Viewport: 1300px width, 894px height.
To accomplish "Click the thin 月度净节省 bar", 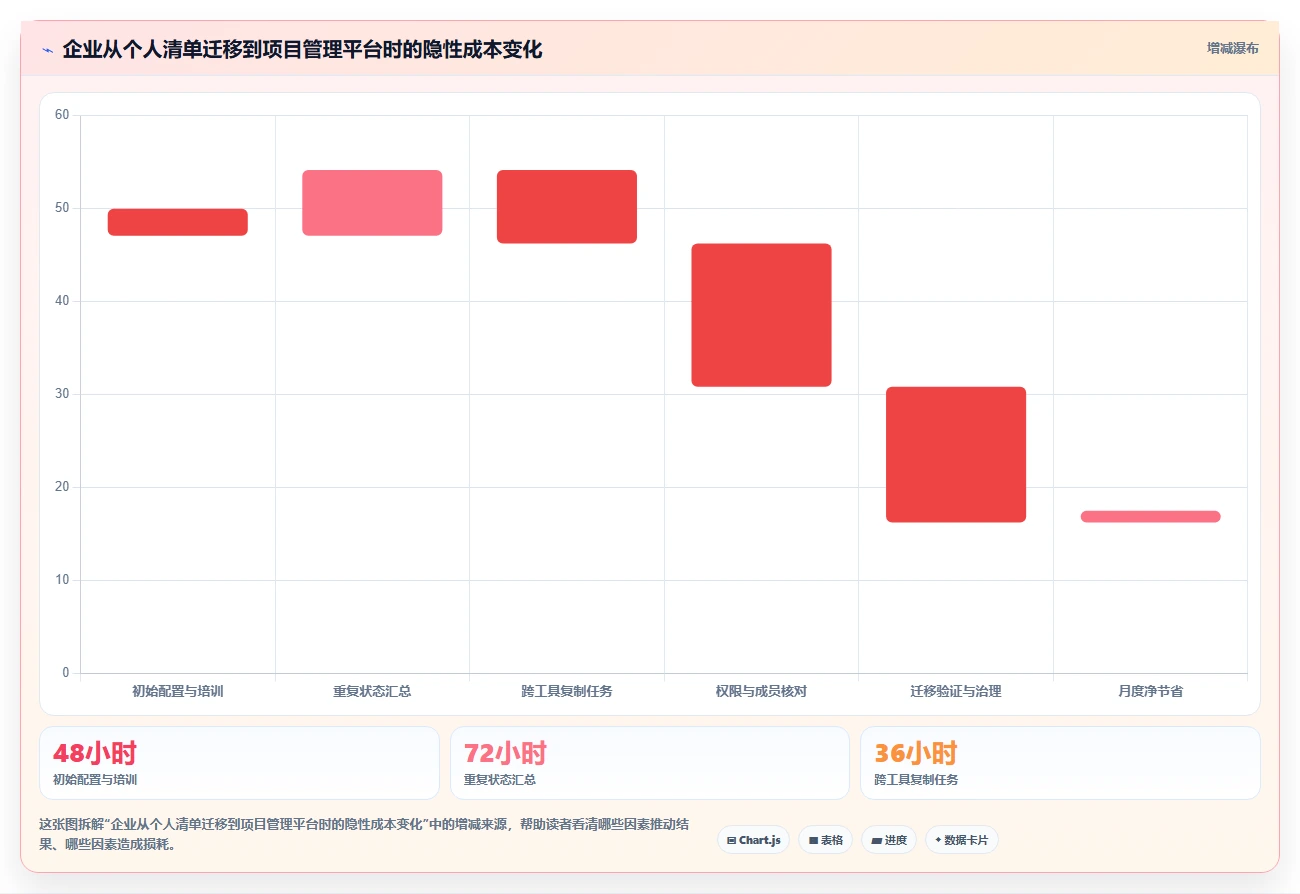I will tap(1151, 517).
